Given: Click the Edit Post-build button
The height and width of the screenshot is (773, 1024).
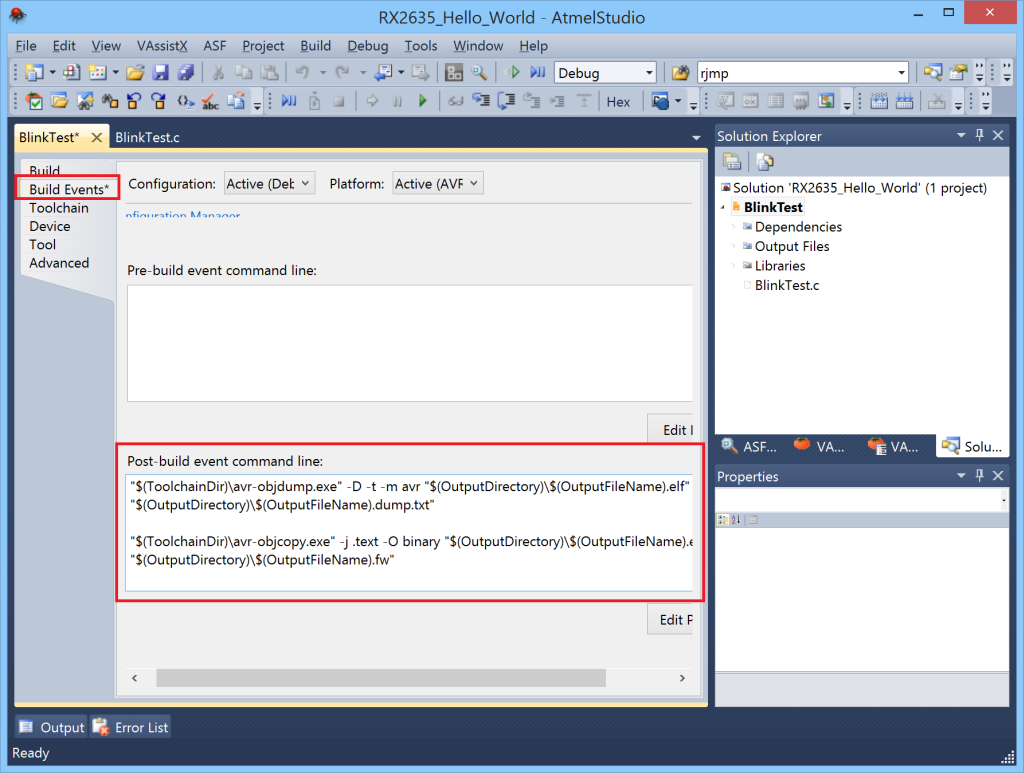Looking at the screenshot, I should pos(670,620).
